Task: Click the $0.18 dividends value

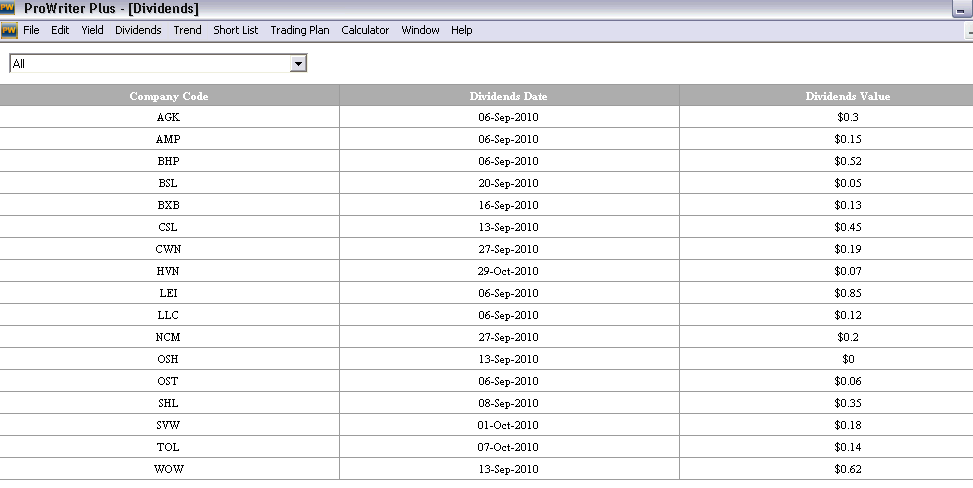Action: (848, 425)
